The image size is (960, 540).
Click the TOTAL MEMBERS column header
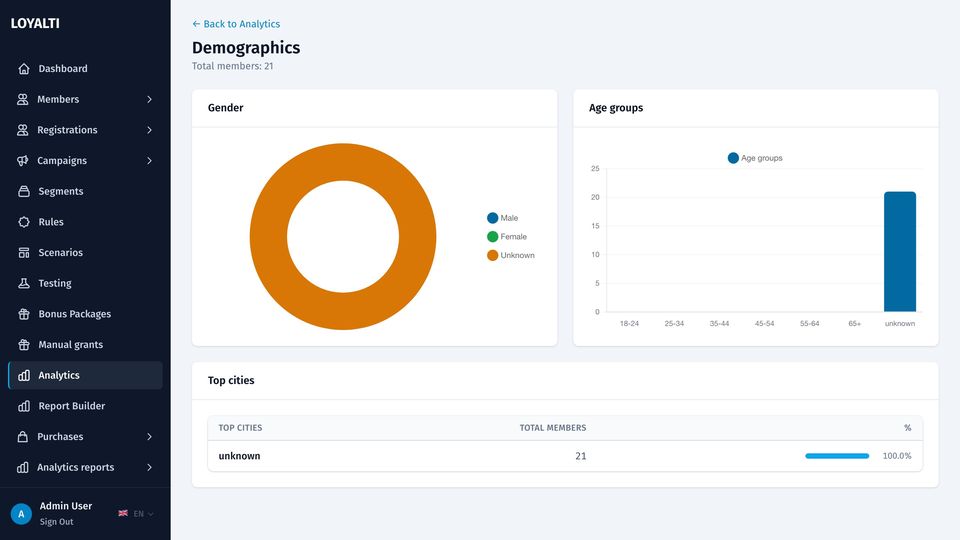click(x=553, y=428)
